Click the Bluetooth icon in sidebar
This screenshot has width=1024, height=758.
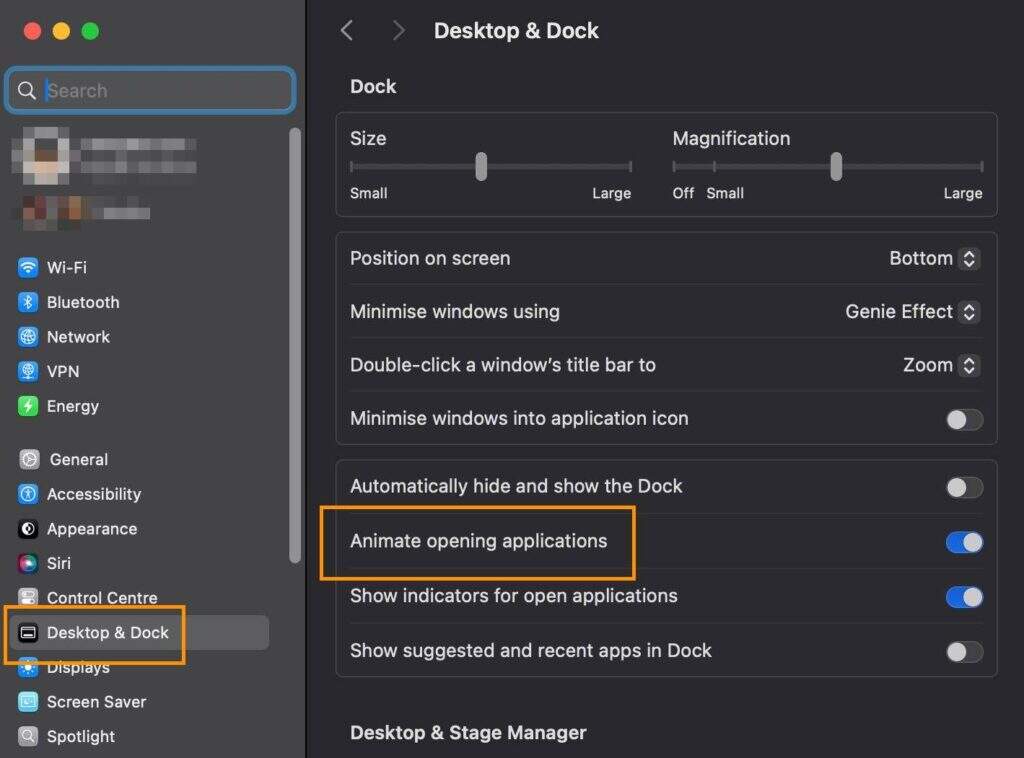coord(28,302)
